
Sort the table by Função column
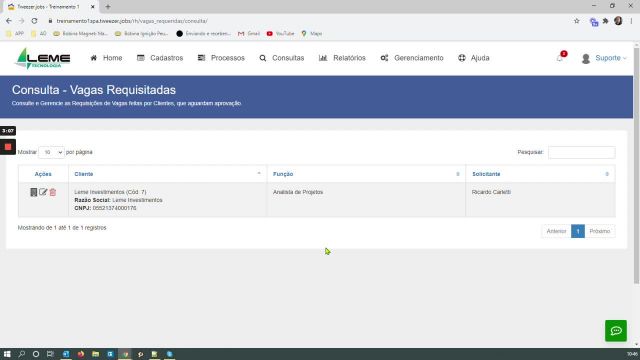366,174
